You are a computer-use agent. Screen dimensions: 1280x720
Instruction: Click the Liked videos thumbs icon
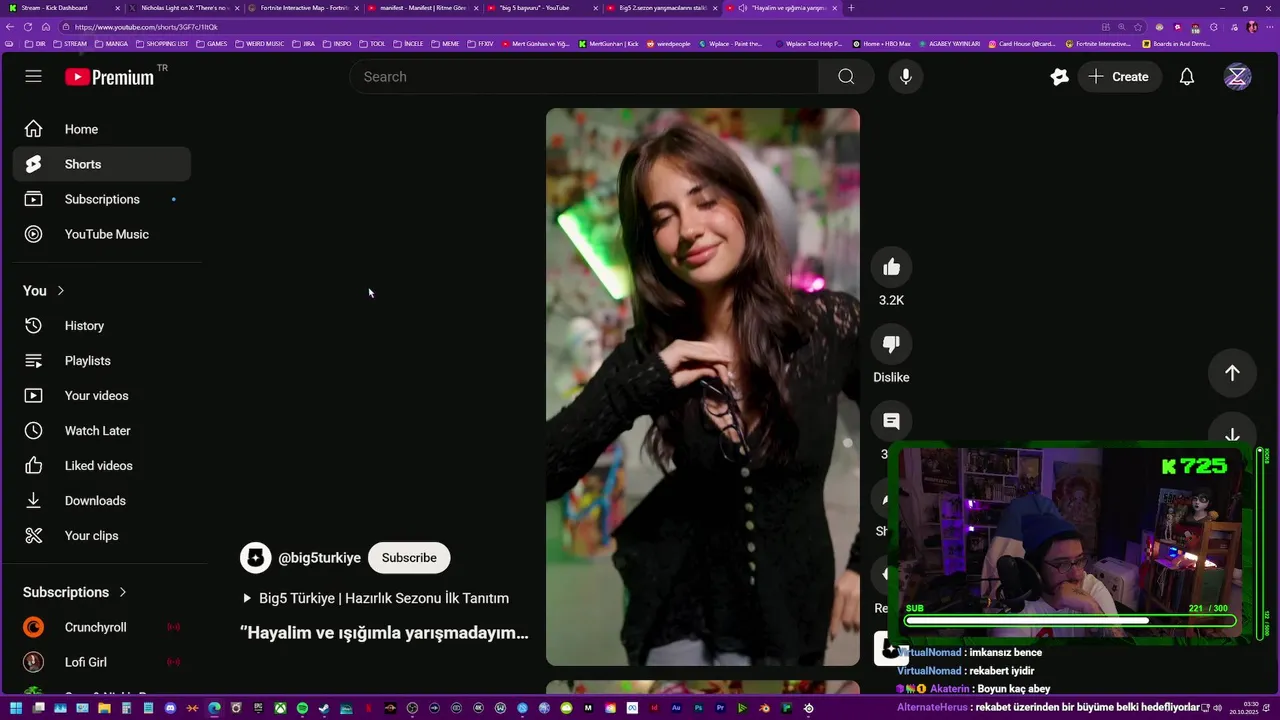[33, 466]
